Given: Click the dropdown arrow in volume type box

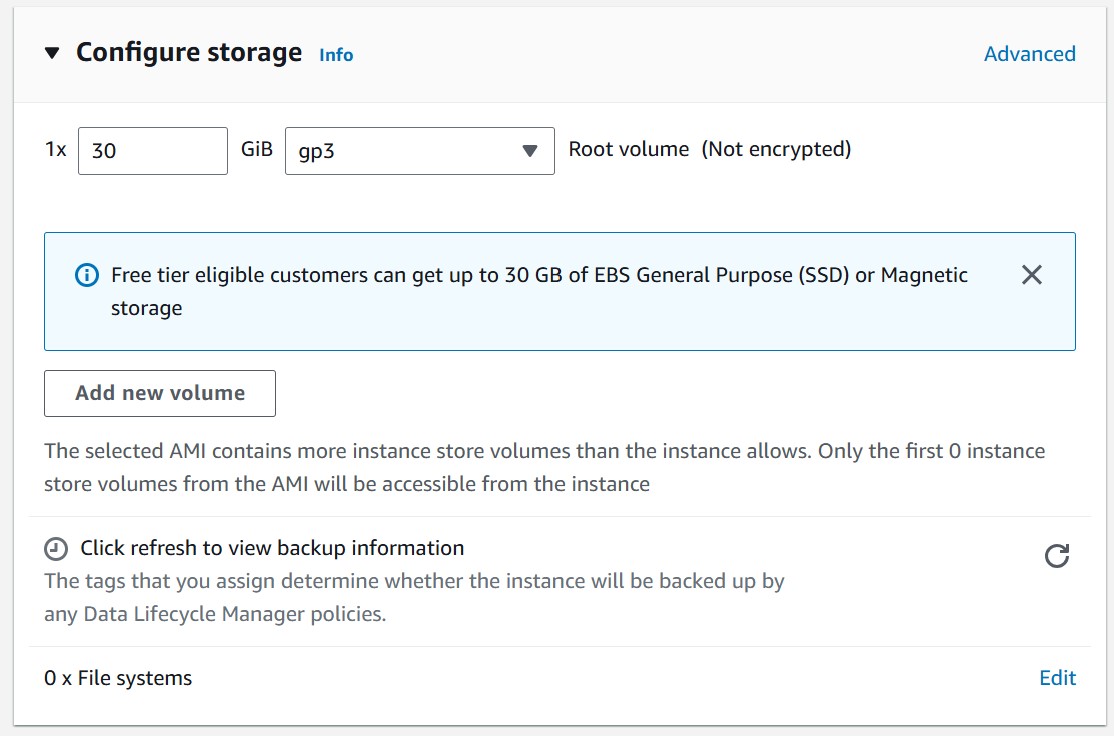Looking at the screenshot, I should pos(530,151).
